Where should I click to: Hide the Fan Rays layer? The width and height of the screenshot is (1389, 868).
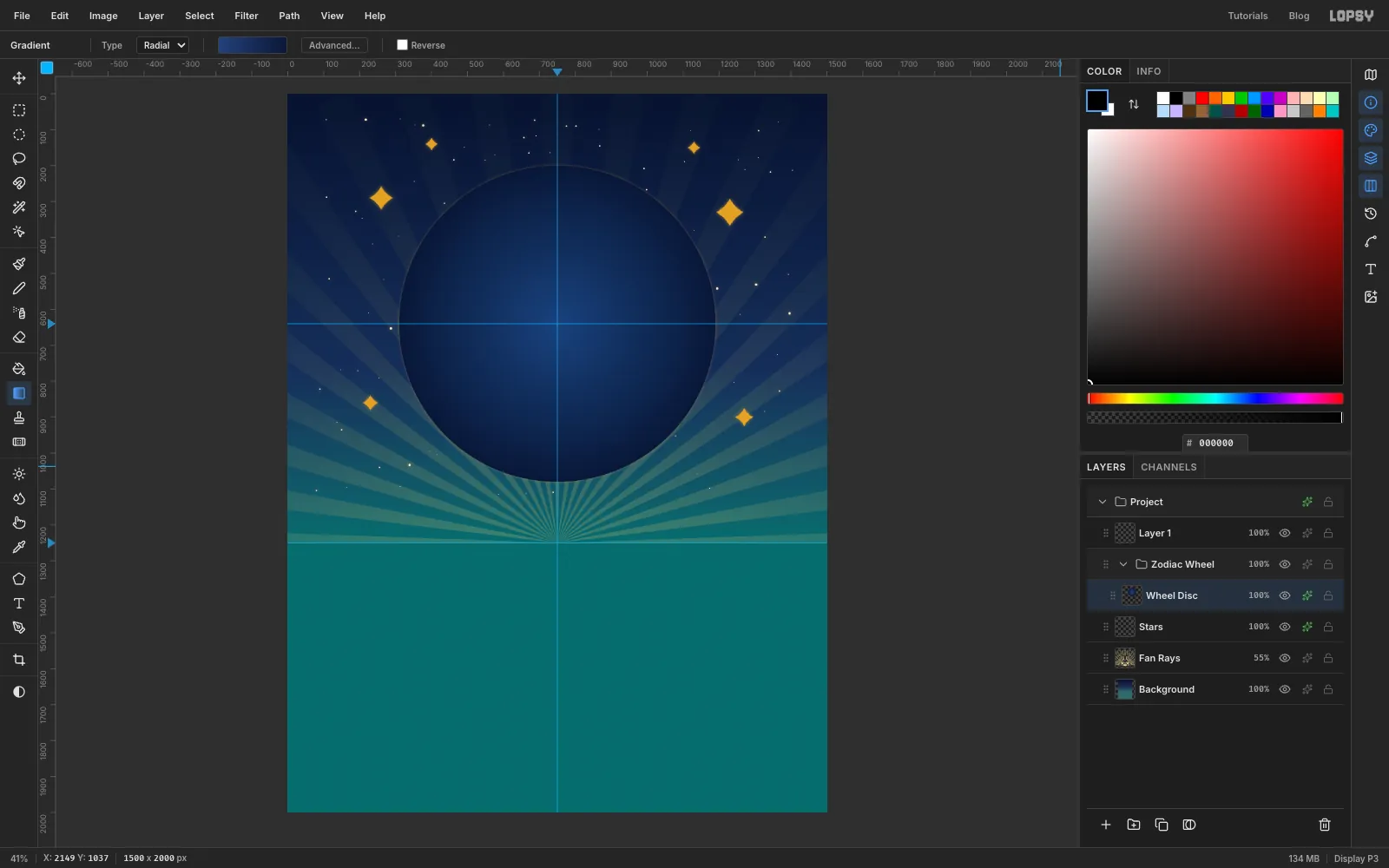pyautogui.click(x=1285, y=658)
